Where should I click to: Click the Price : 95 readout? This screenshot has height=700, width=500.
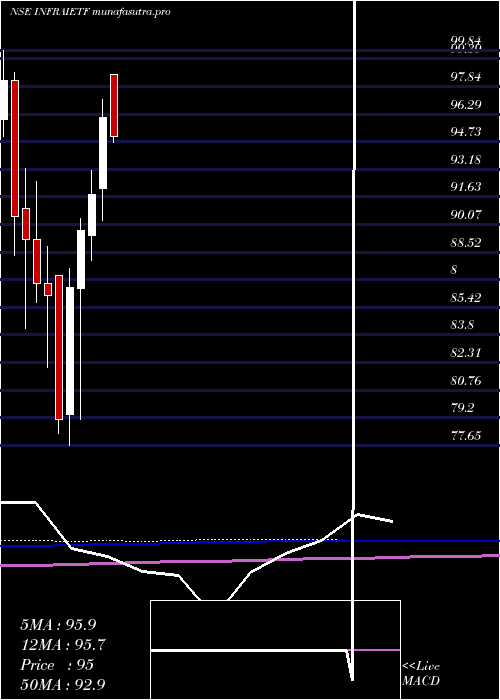tap(57, 665)
